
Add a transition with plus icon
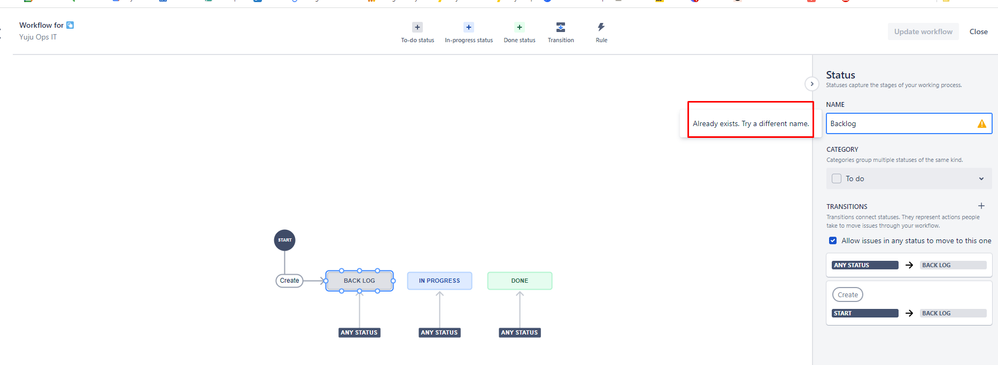pyautogui.click(x=981, y=206)
